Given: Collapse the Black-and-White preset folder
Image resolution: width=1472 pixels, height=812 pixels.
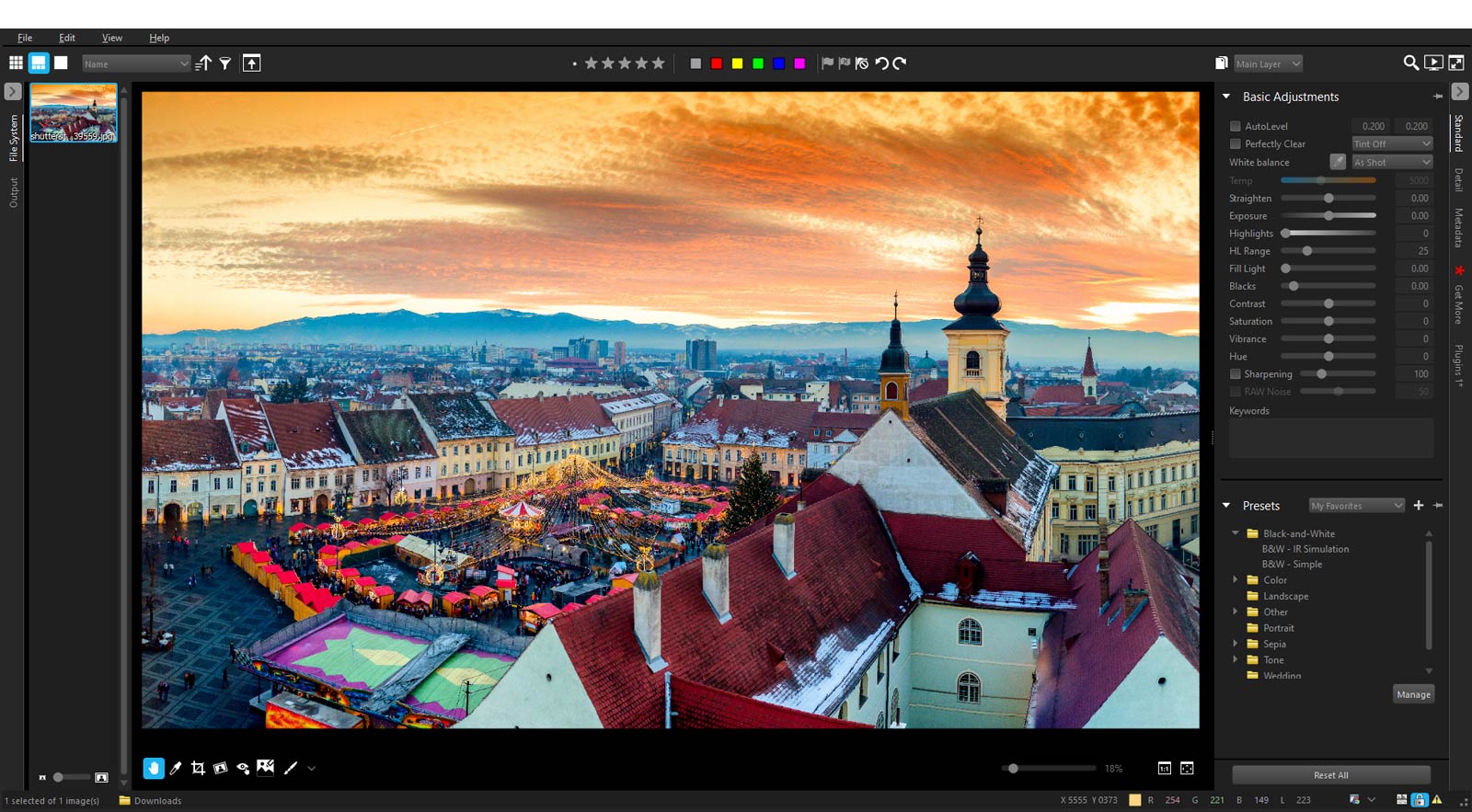Looking at the screenshot, I should tap(1236, 532).
